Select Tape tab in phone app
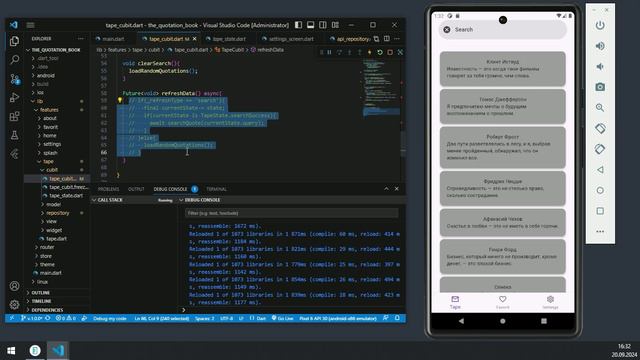The width and height of the screenshot is (640, 360). click(455, 302)
